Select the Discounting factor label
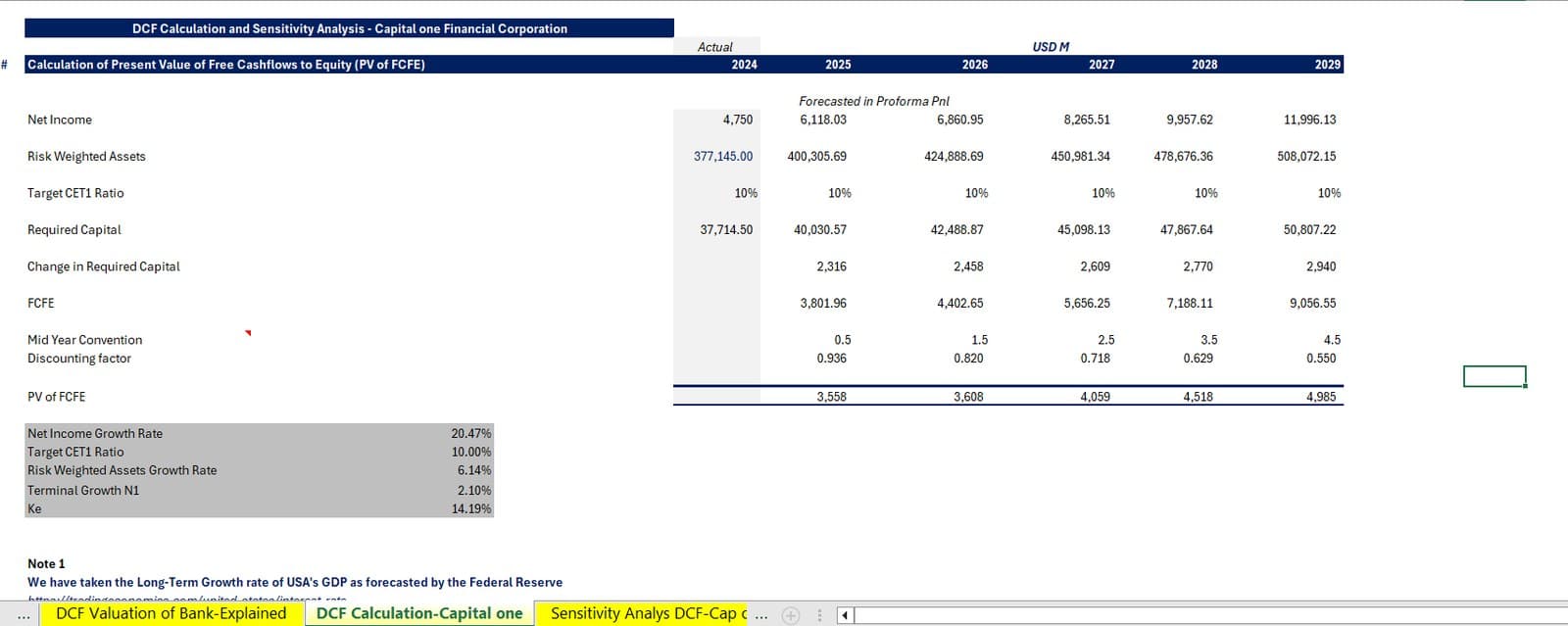 pos(79,359)
